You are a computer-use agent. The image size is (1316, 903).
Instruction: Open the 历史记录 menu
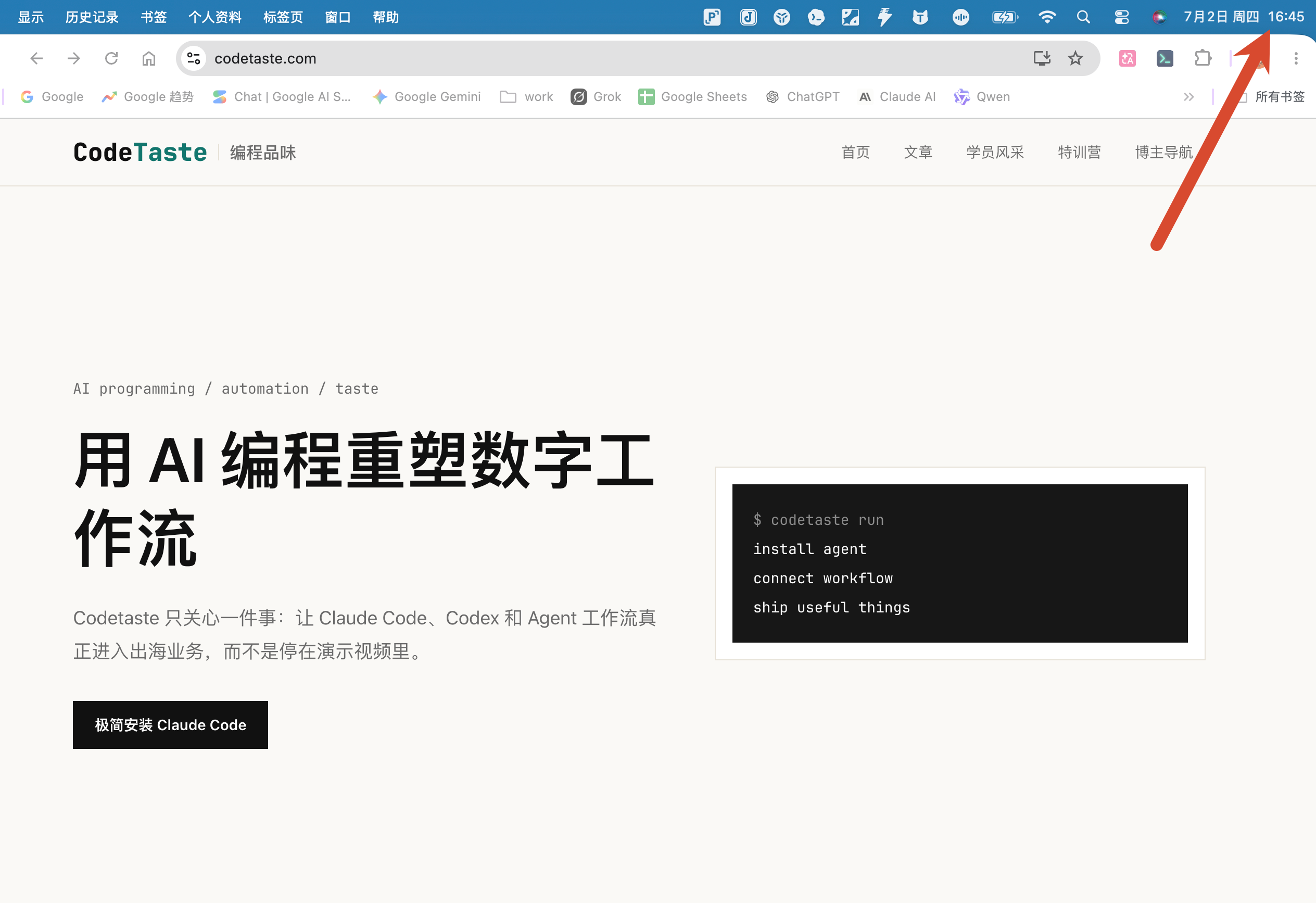coord(92,17)
